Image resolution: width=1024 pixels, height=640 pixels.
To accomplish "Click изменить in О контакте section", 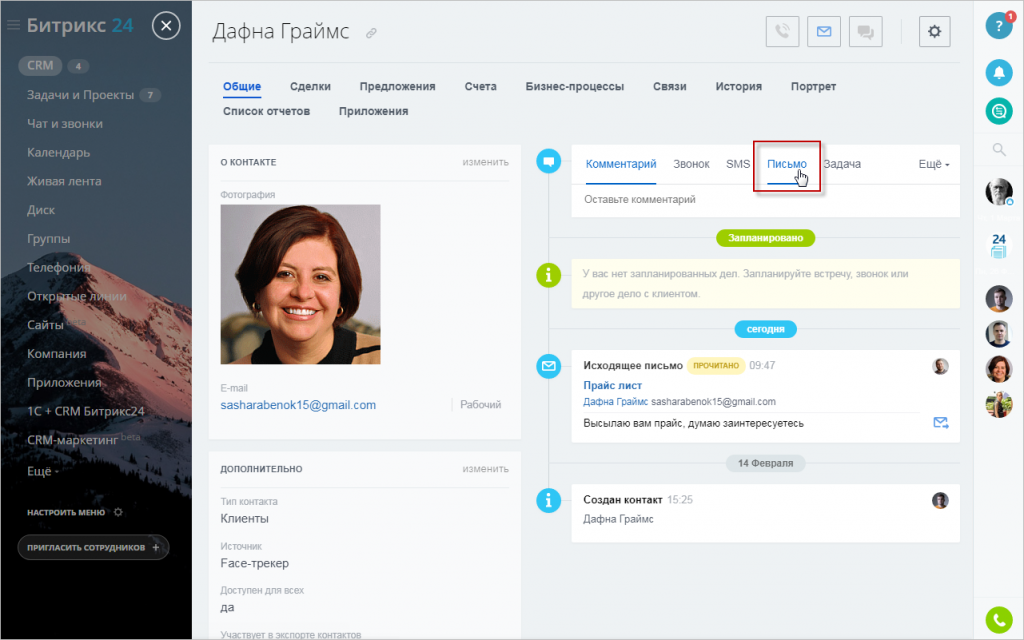I will pyautogui.click(x=485, y=162).
